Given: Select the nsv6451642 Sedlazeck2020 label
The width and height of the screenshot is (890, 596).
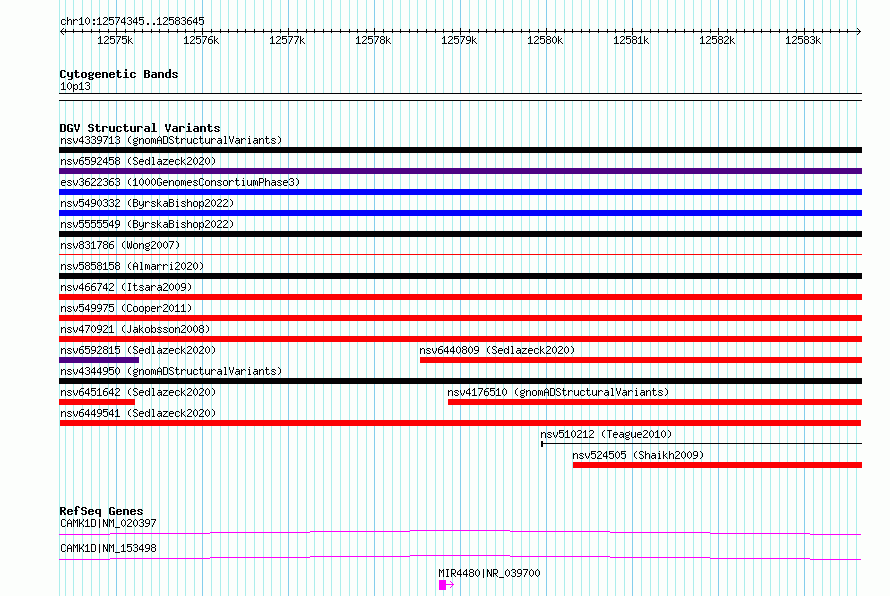Looking at the screenshot, I should 138,392.
